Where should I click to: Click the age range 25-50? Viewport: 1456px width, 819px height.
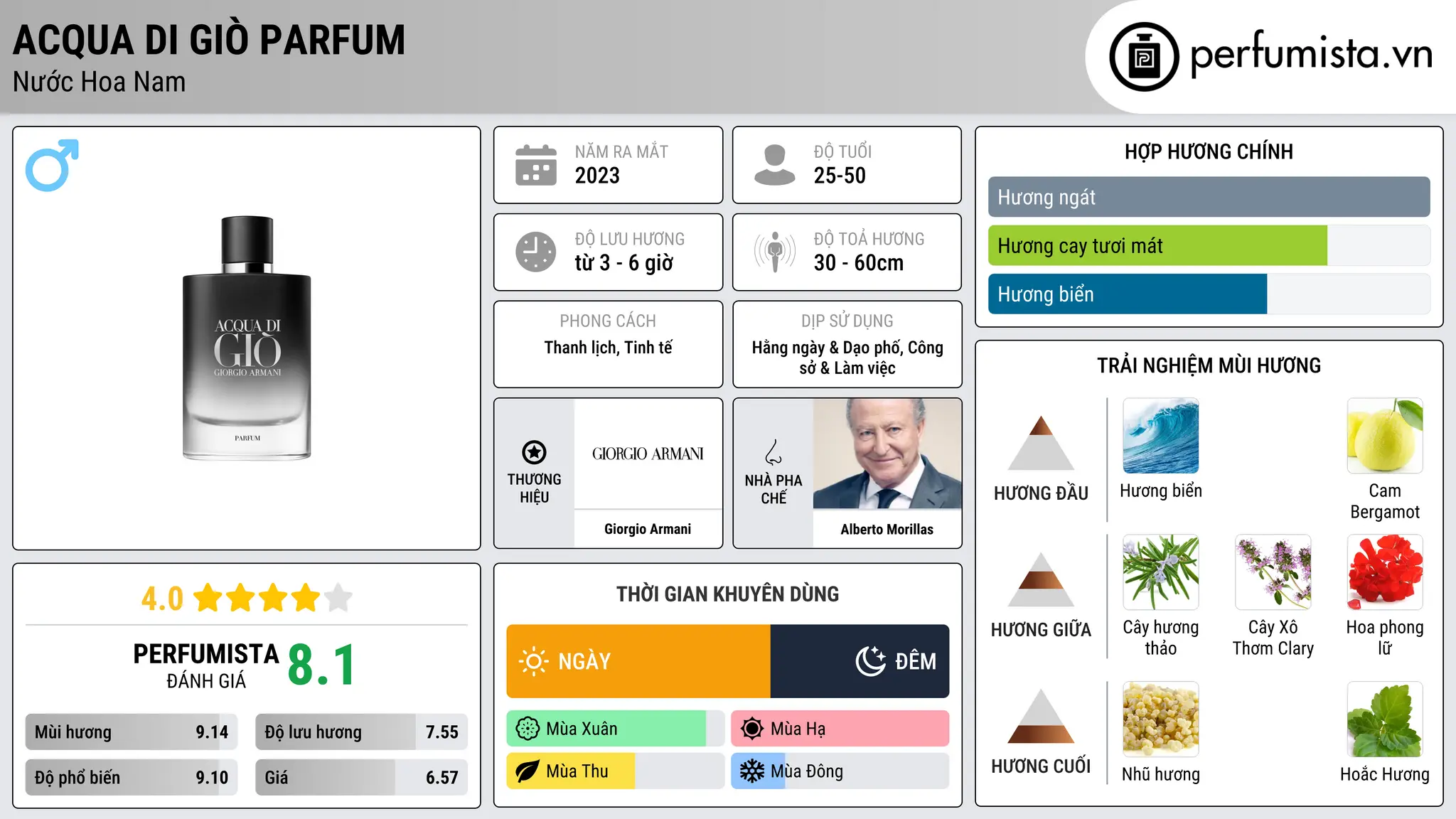pyautogui.click(x=840, y=176)
